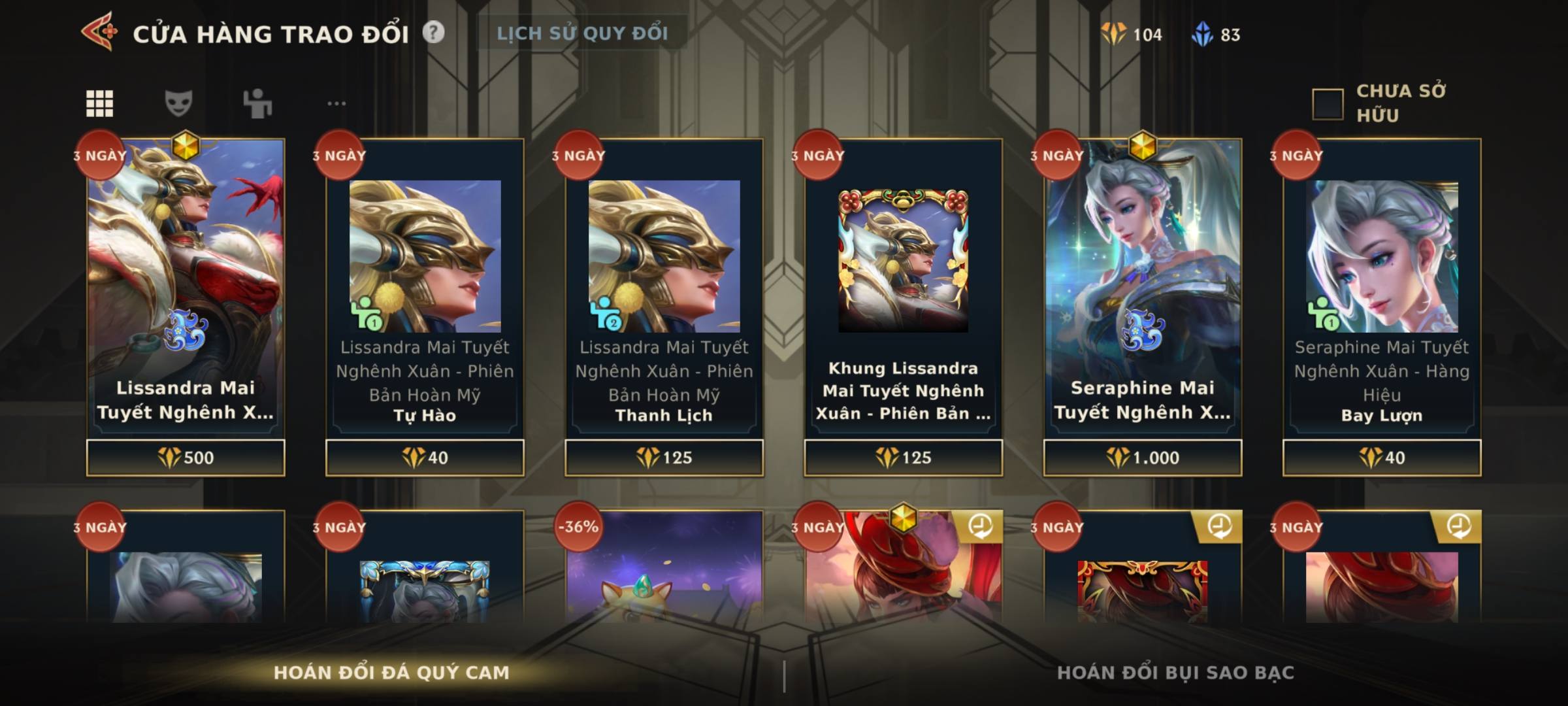Buy the Thanh Lịch emote for 125
The width and height of the screenshot is (1568, 706).
pos(664,458)
